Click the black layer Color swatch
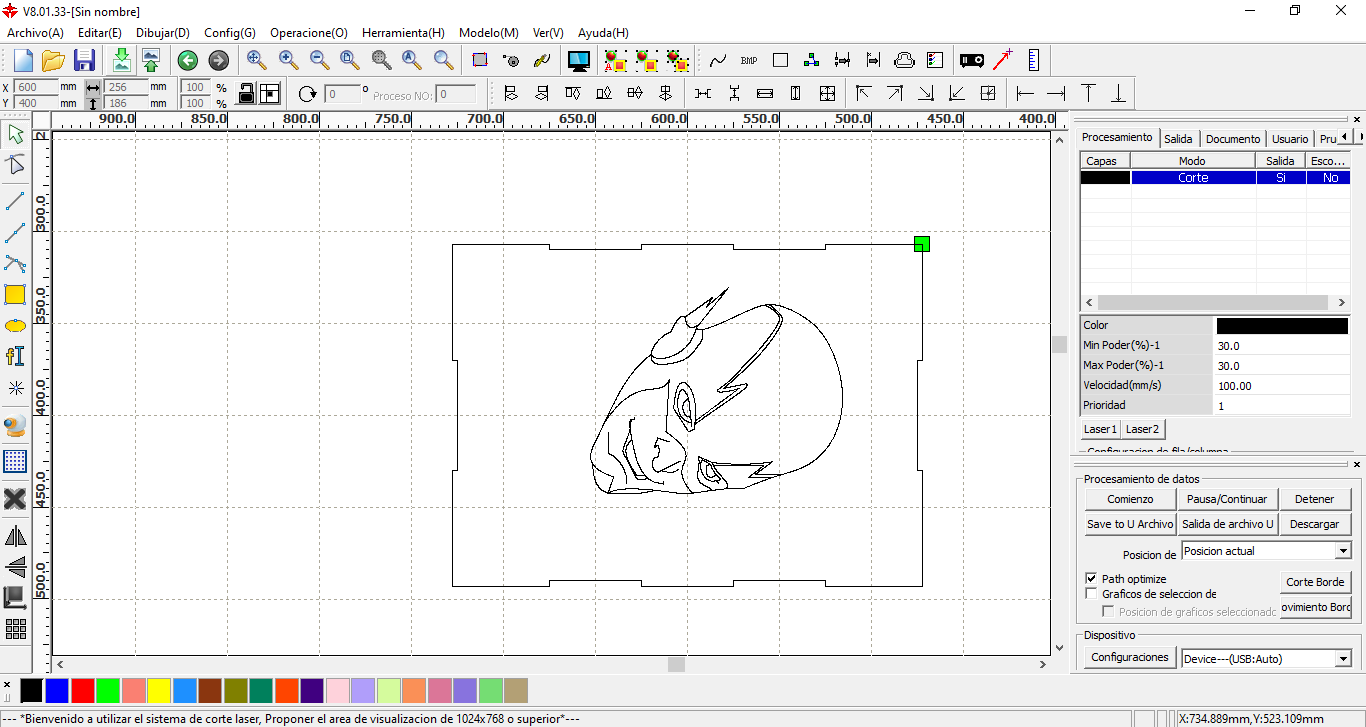The image size is (1366, 727). coord(1282,325)
